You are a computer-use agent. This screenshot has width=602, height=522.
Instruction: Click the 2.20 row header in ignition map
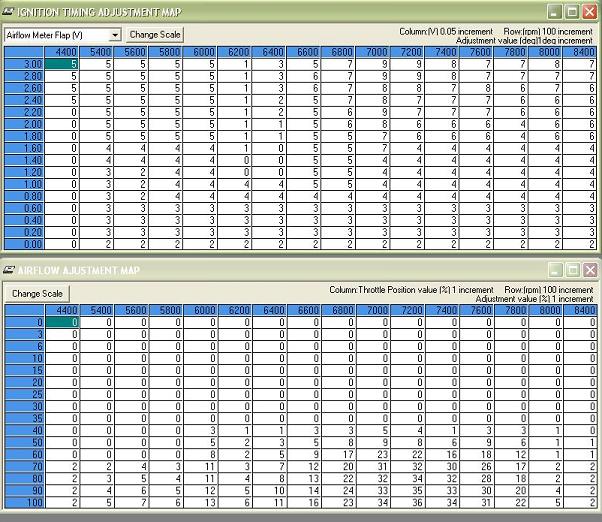(x=24, y=112)
